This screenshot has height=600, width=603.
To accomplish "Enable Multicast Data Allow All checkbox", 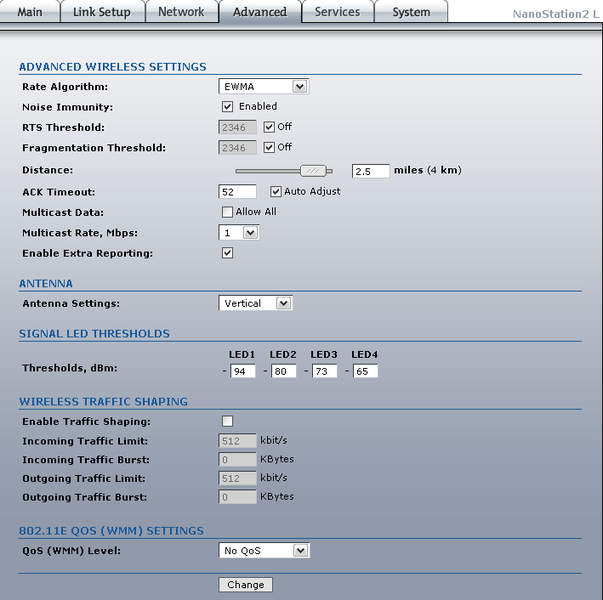I will [x=227, y=212].
